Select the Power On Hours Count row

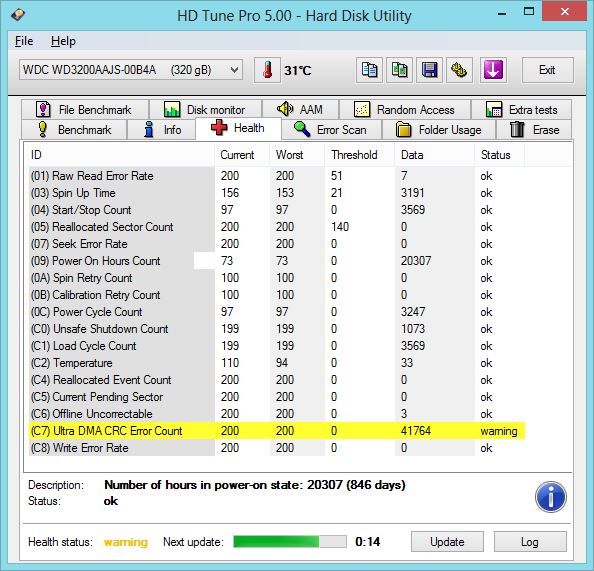click(277, 261)
